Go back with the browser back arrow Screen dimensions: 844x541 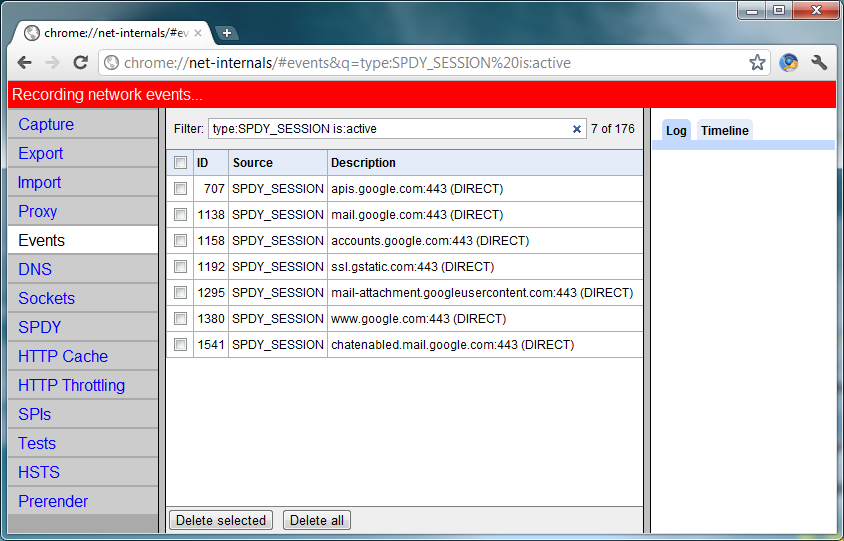pyautogui.click(x=25, y=63)
